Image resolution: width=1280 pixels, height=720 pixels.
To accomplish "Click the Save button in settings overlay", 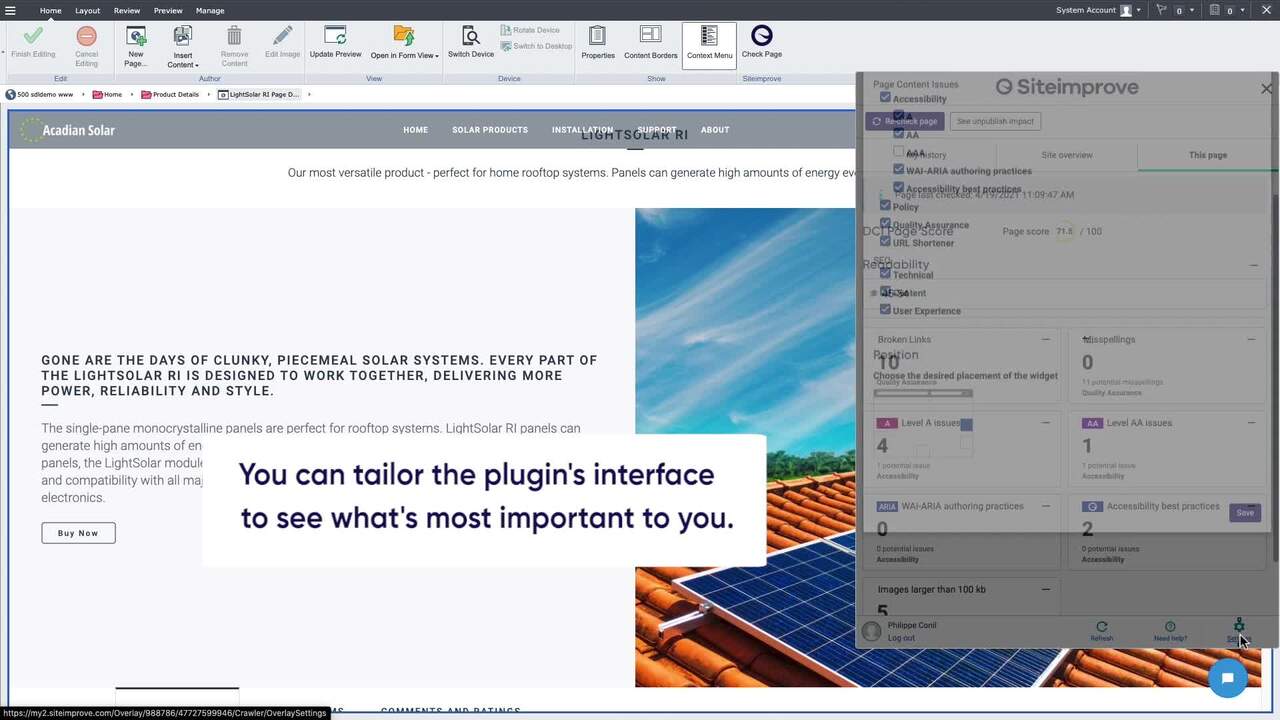I will [x=1245, y=512].
